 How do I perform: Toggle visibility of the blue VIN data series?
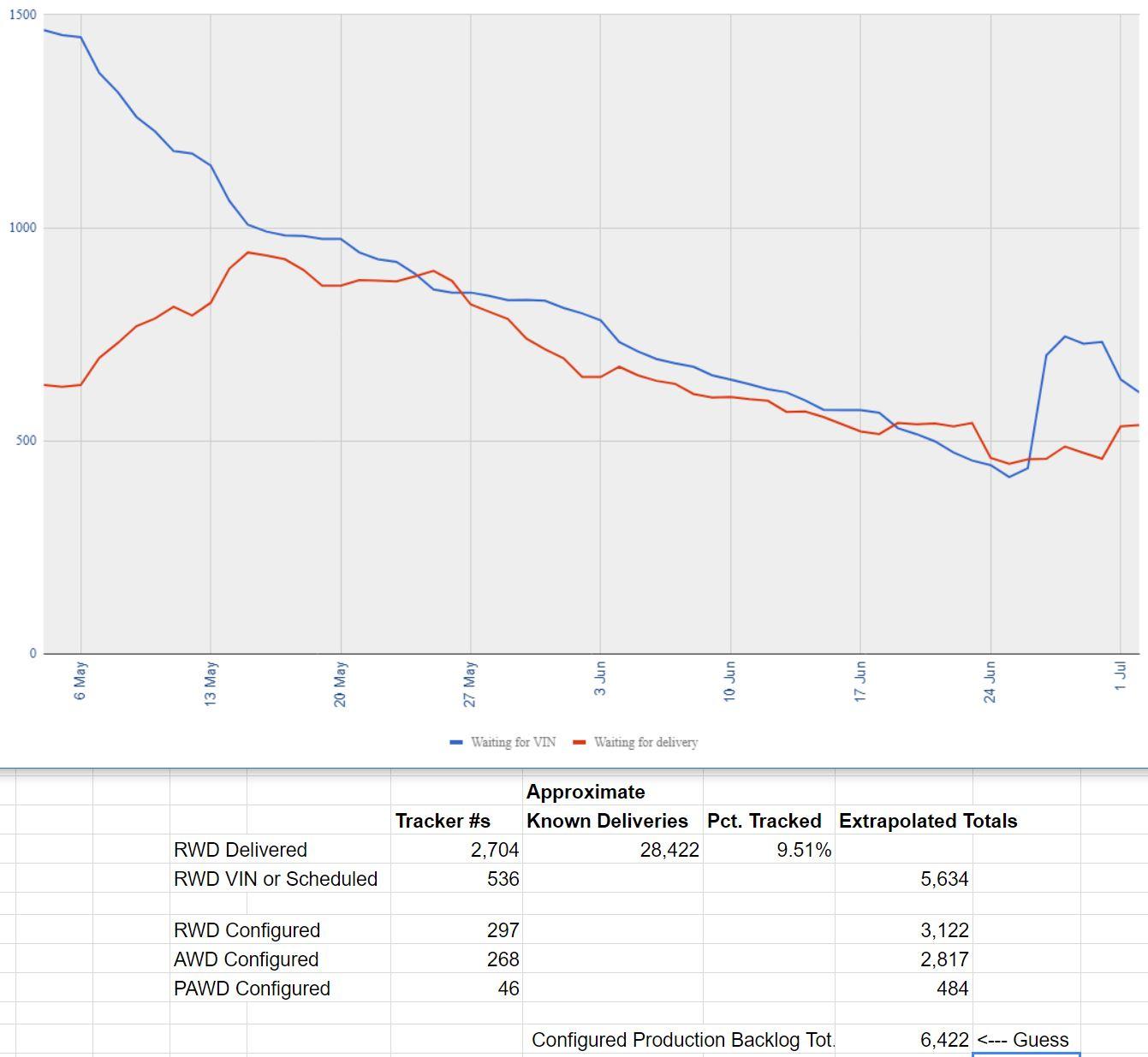456,742
